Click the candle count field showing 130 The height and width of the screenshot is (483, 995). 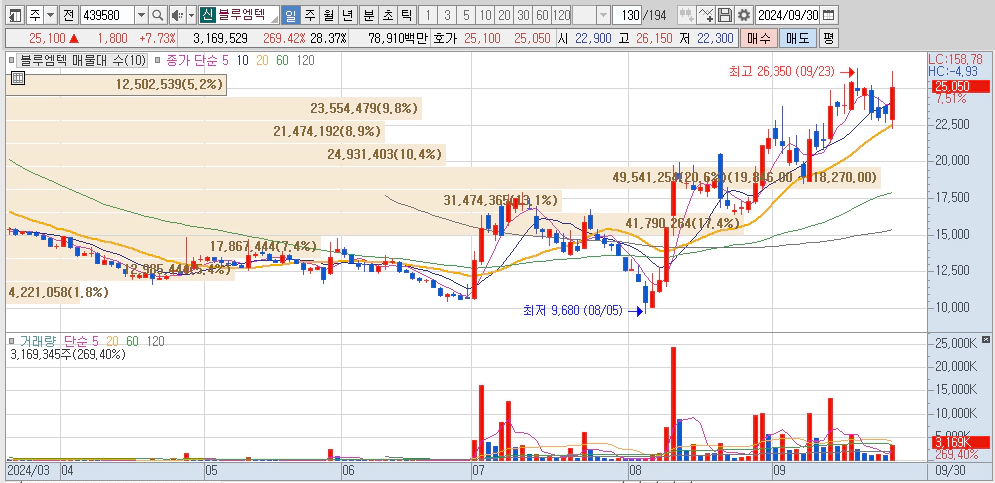click(626, 15)
